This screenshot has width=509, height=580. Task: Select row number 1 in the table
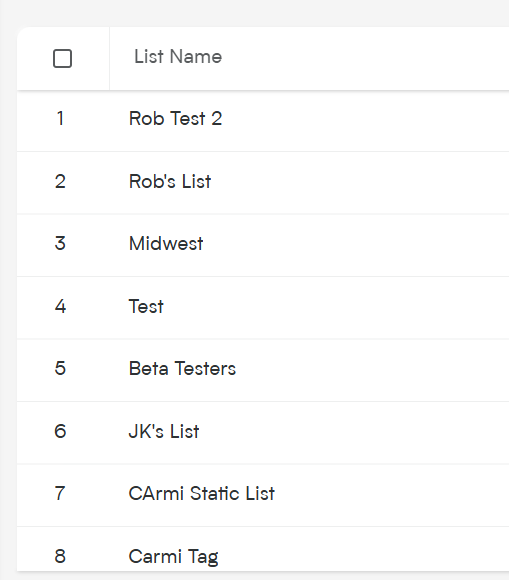60,119
